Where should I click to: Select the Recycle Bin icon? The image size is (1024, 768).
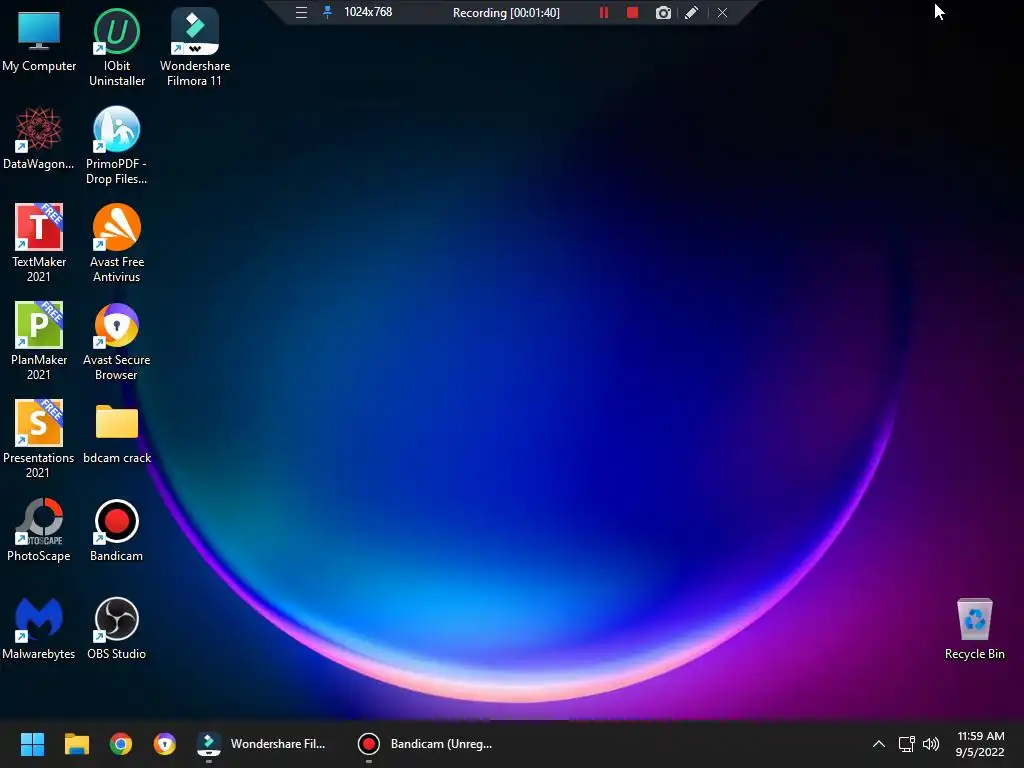pos(974,628)
